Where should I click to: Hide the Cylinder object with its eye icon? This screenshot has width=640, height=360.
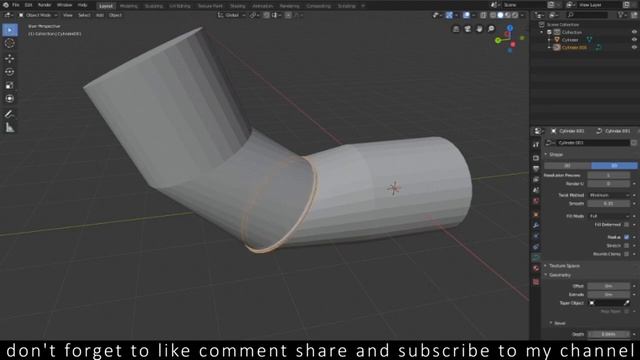click(x=634, y=40)
